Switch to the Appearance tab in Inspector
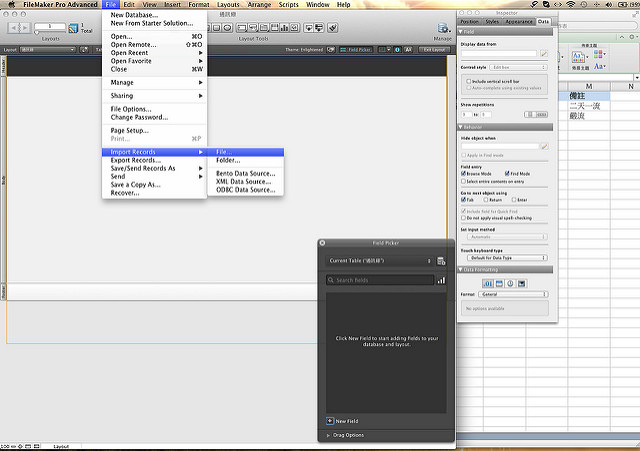640x451 pixels. (519, 22)
